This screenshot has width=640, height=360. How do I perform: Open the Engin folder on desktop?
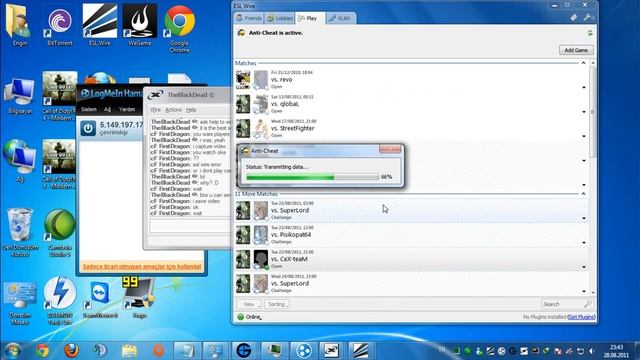pos(19,24)
